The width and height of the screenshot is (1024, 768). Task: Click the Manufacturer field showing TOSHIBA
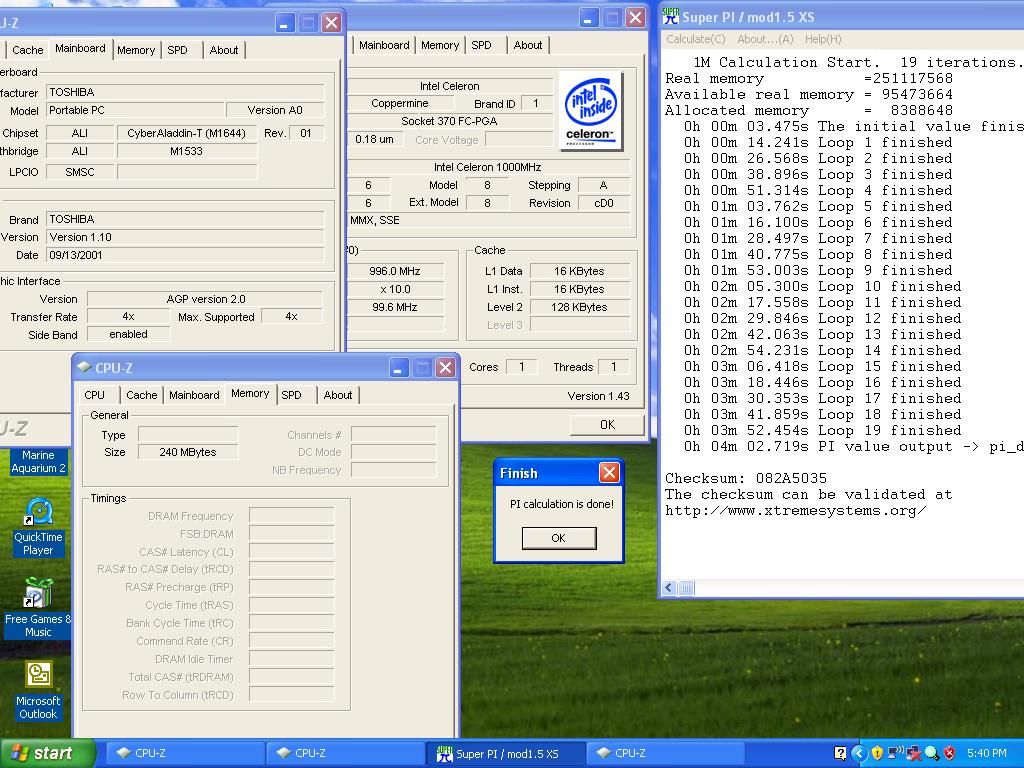point(185,92)
